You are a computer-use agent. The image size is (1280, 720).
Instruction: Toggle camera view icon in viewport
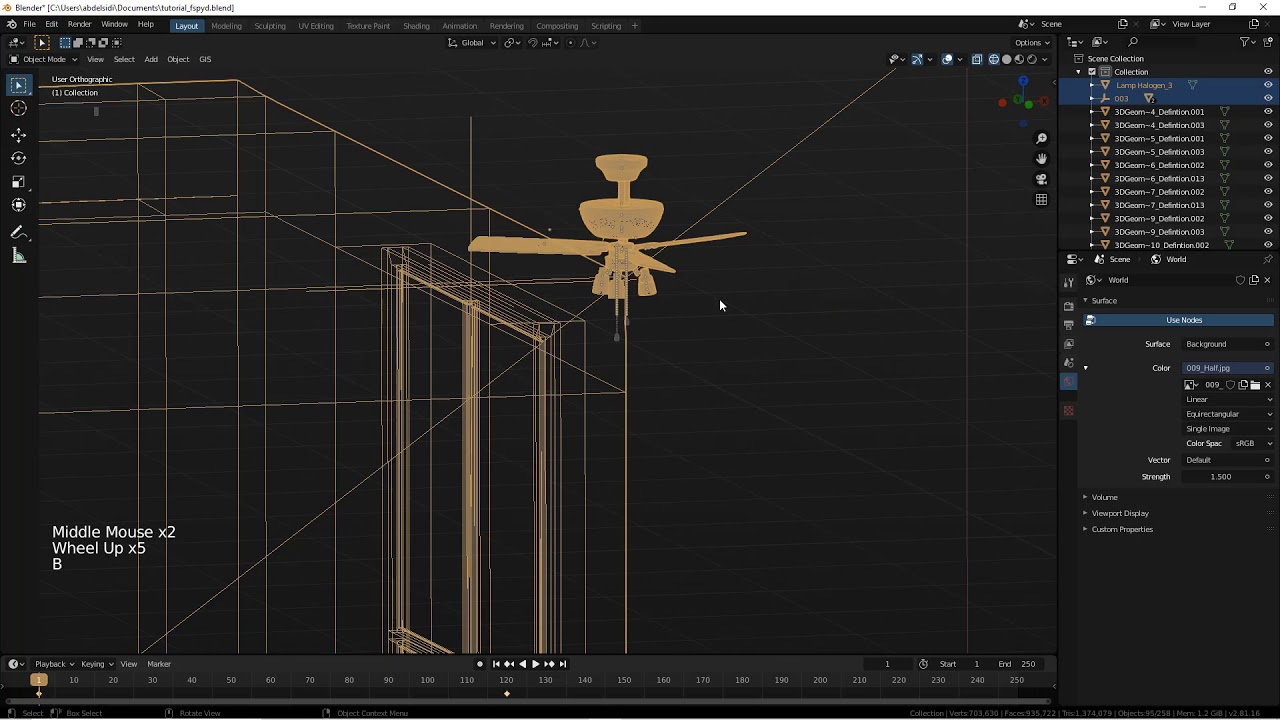click(x=1041, y=180)
